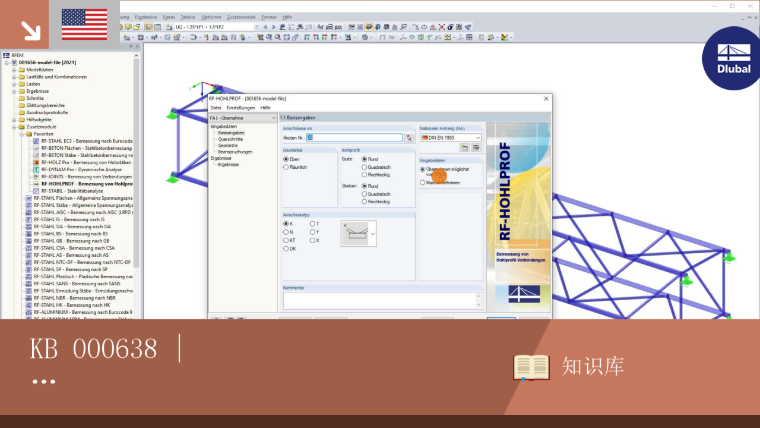The width and height of the screenshot is (760, 428).
Task: Click the national annex settings icon button
Action: [x=476, y=147]
